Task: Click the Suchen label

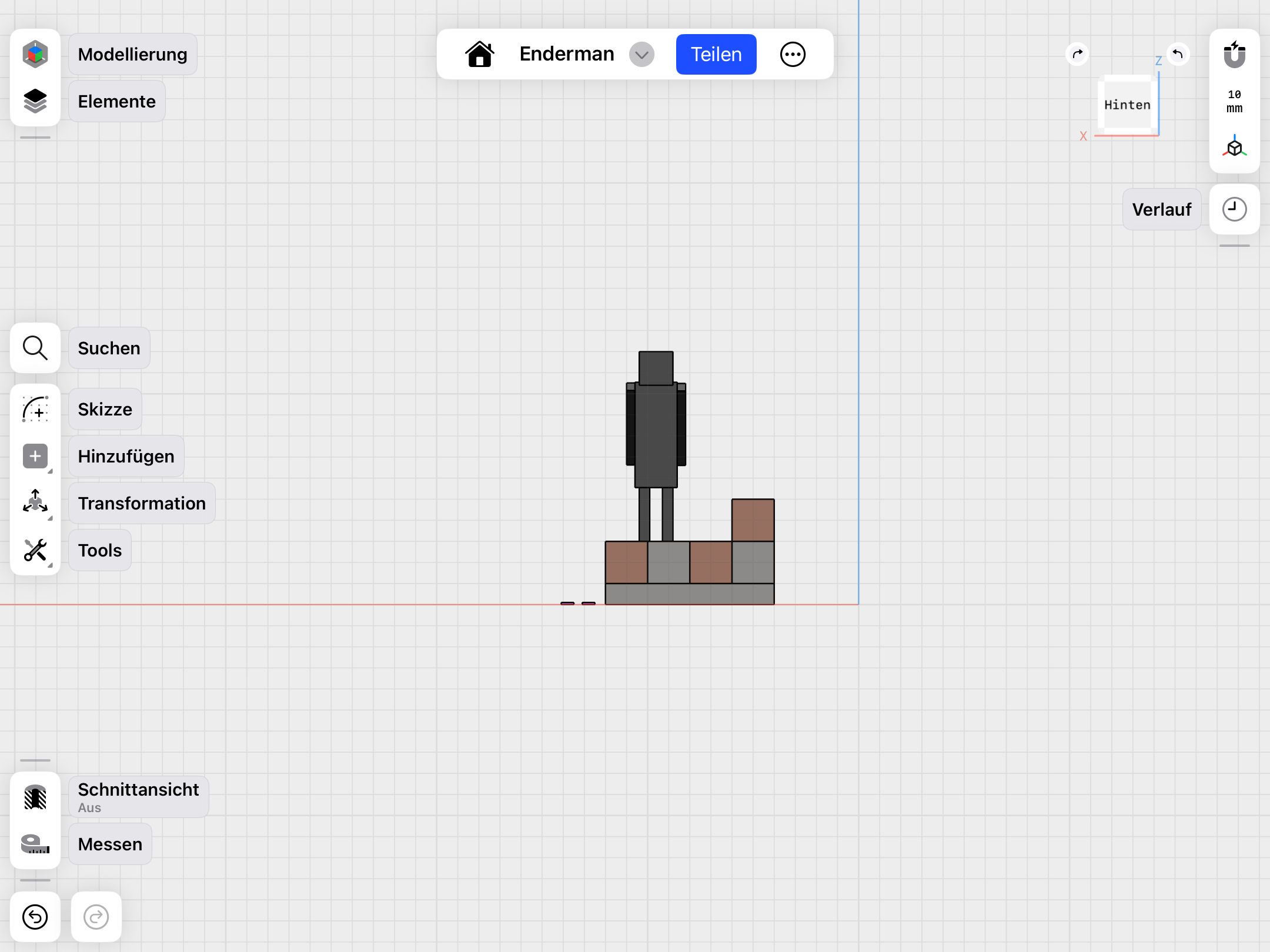Action: coord(109,348)
